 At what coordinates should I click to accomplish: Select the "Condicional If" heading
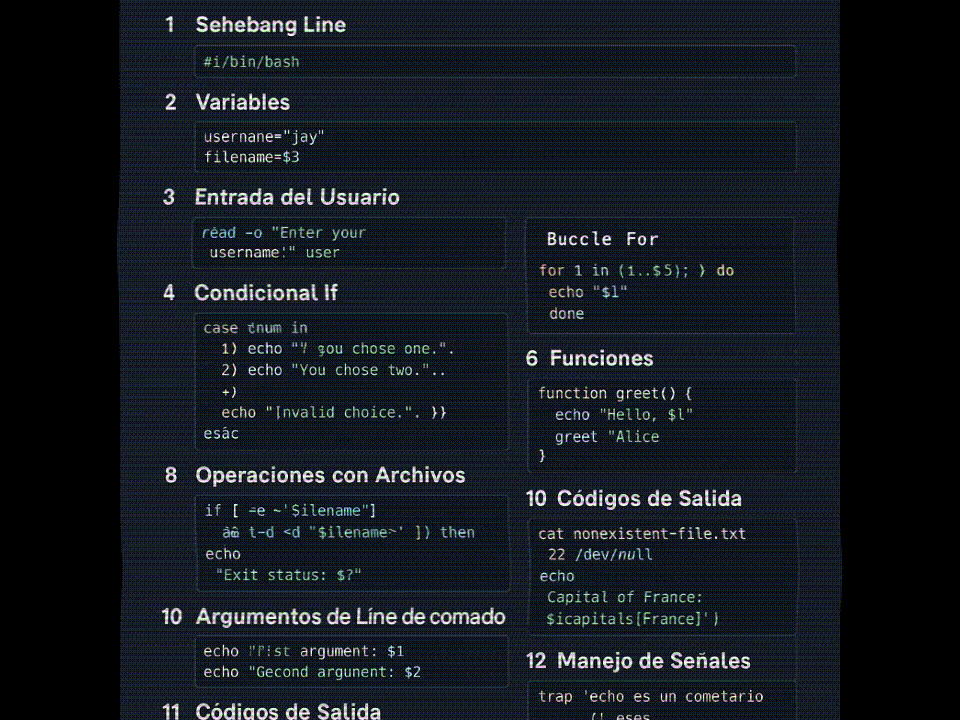(x=265, y=292)
